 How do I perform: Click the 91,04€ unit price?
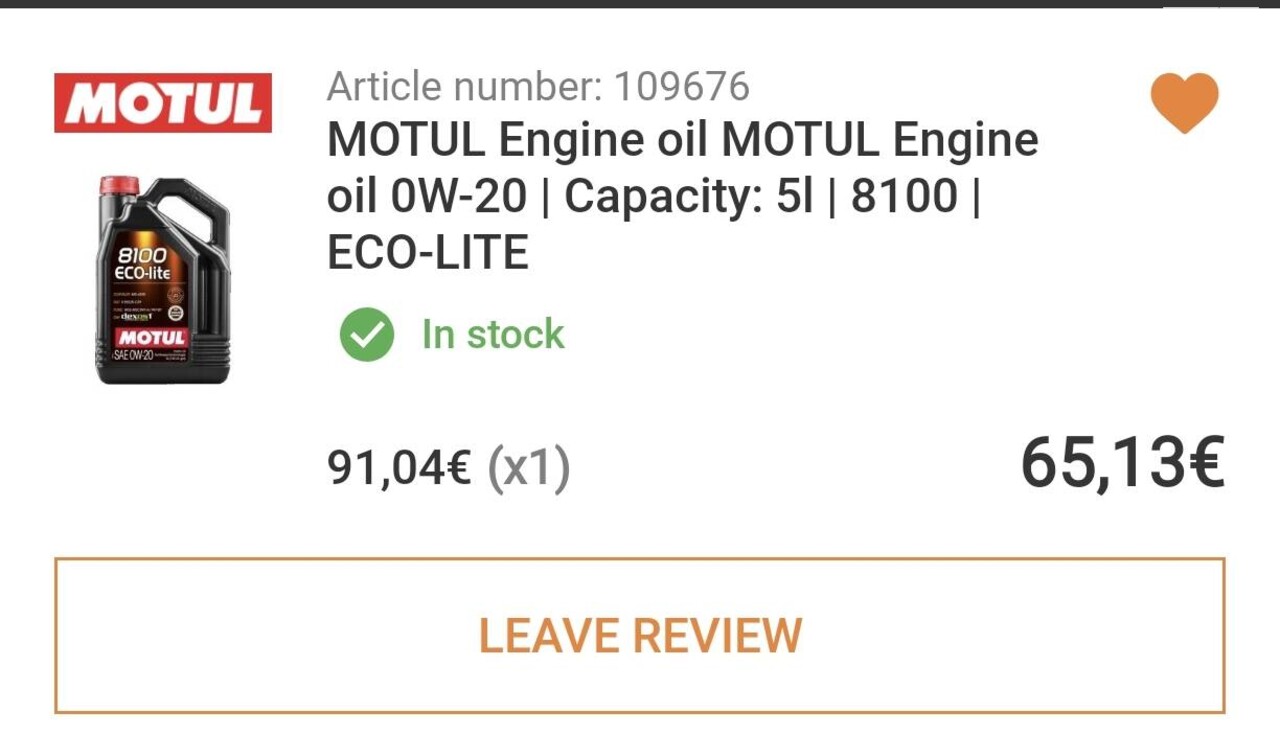coord(400,467)
